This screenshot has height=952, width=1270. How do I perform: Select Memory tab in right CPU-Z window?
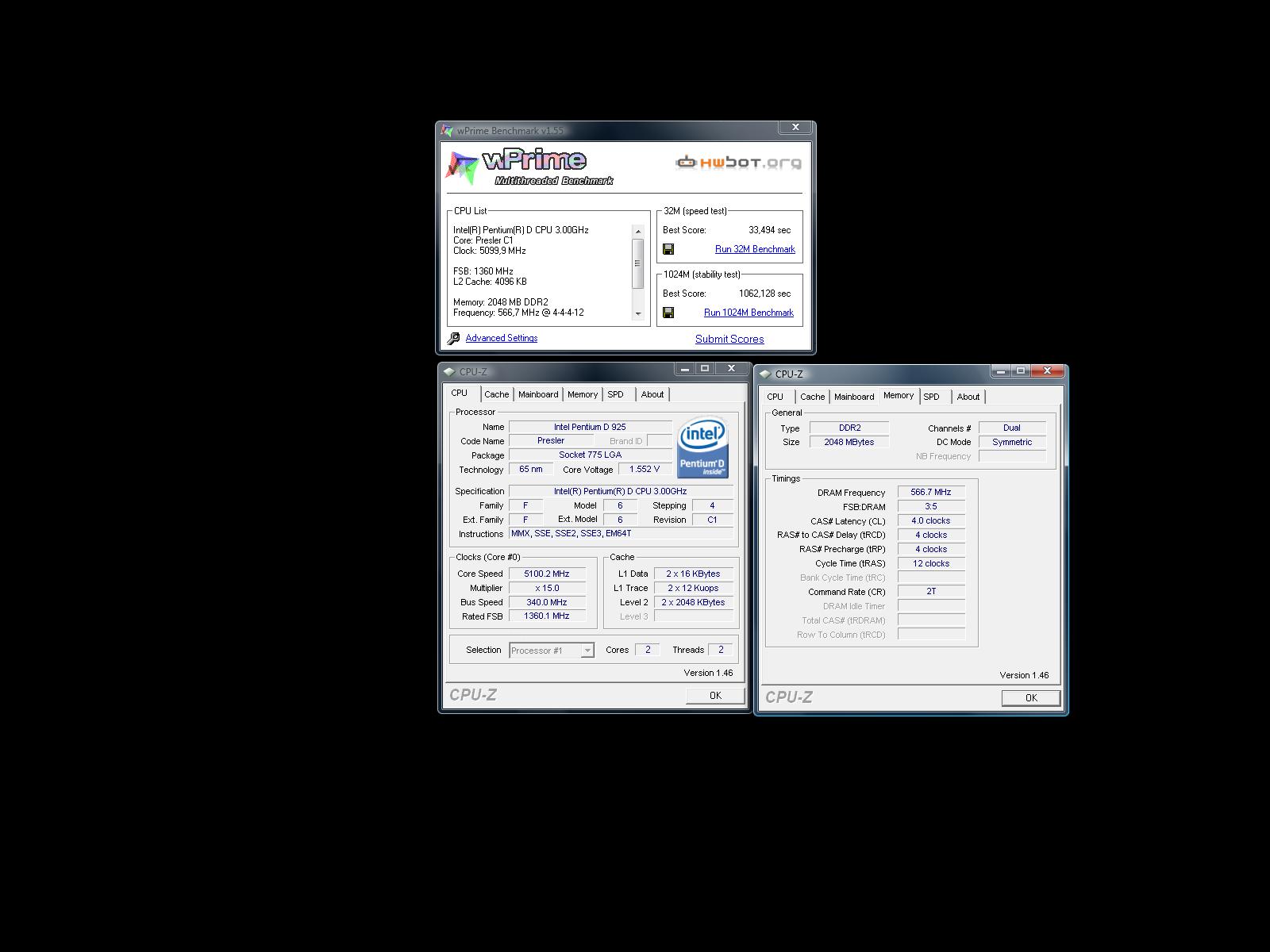pyautogui.click(x=899, y=395)
